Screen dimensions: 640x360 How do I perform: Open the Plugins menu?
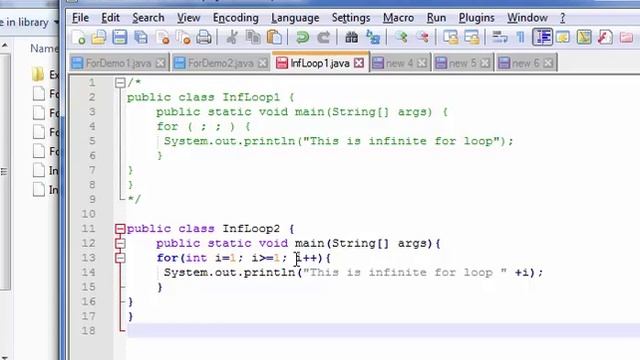476,18
